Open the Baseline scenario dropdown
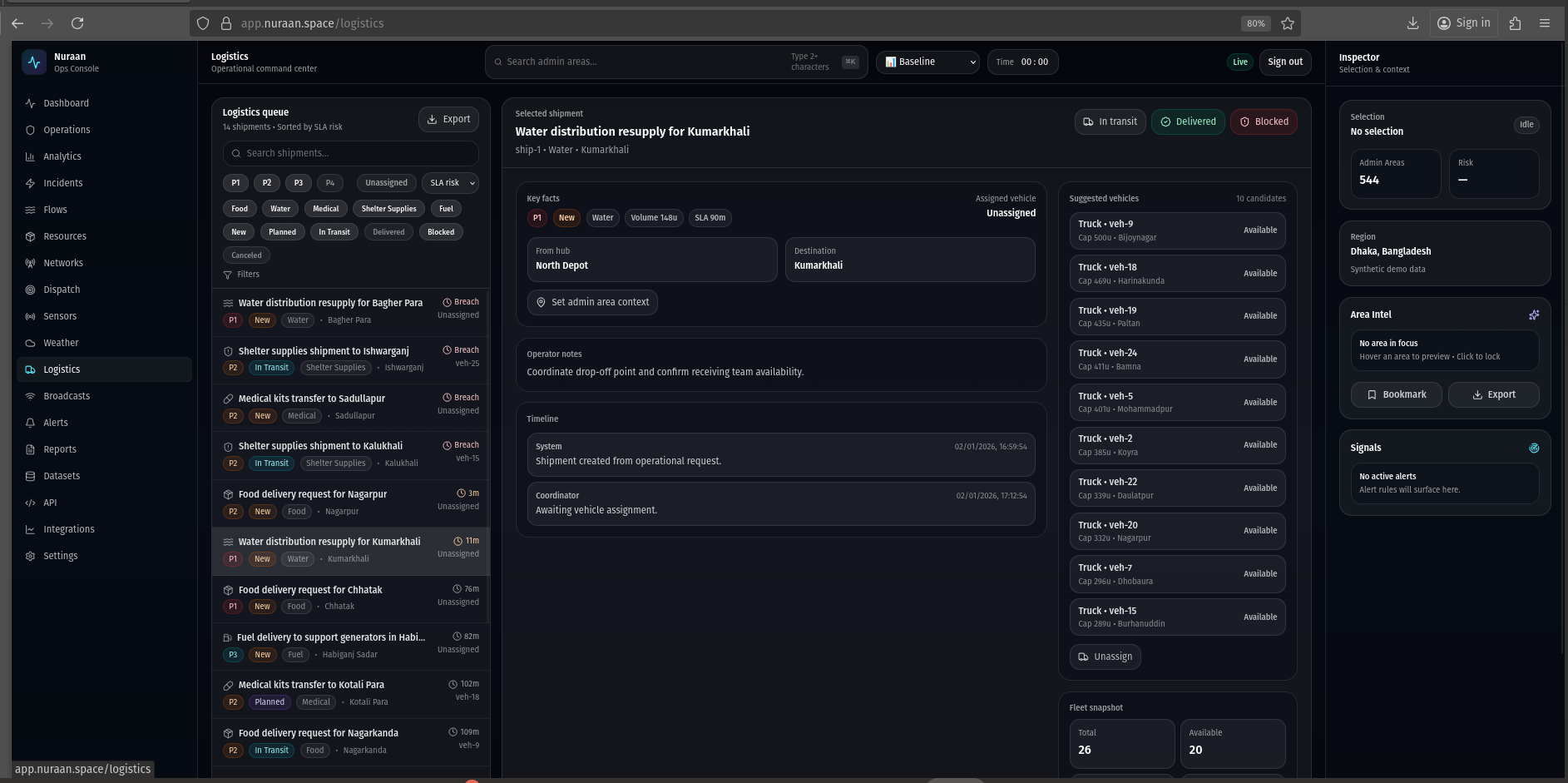 tap(927, 62)
